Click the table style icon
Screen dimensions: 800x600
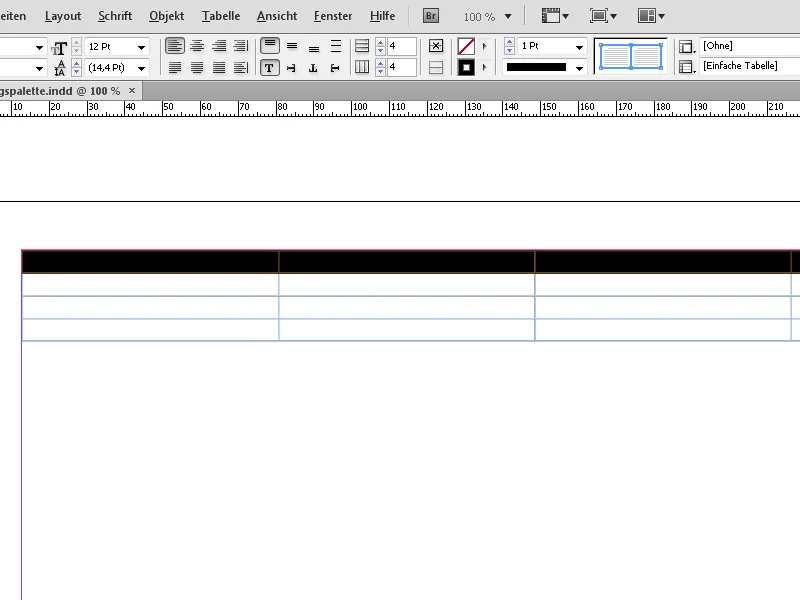point(687,67)
